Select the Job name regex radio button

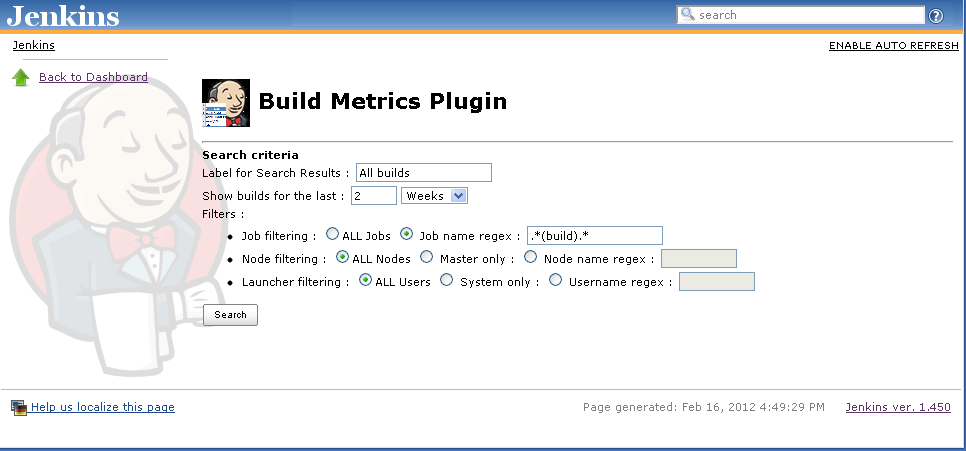tap(407, 234)
